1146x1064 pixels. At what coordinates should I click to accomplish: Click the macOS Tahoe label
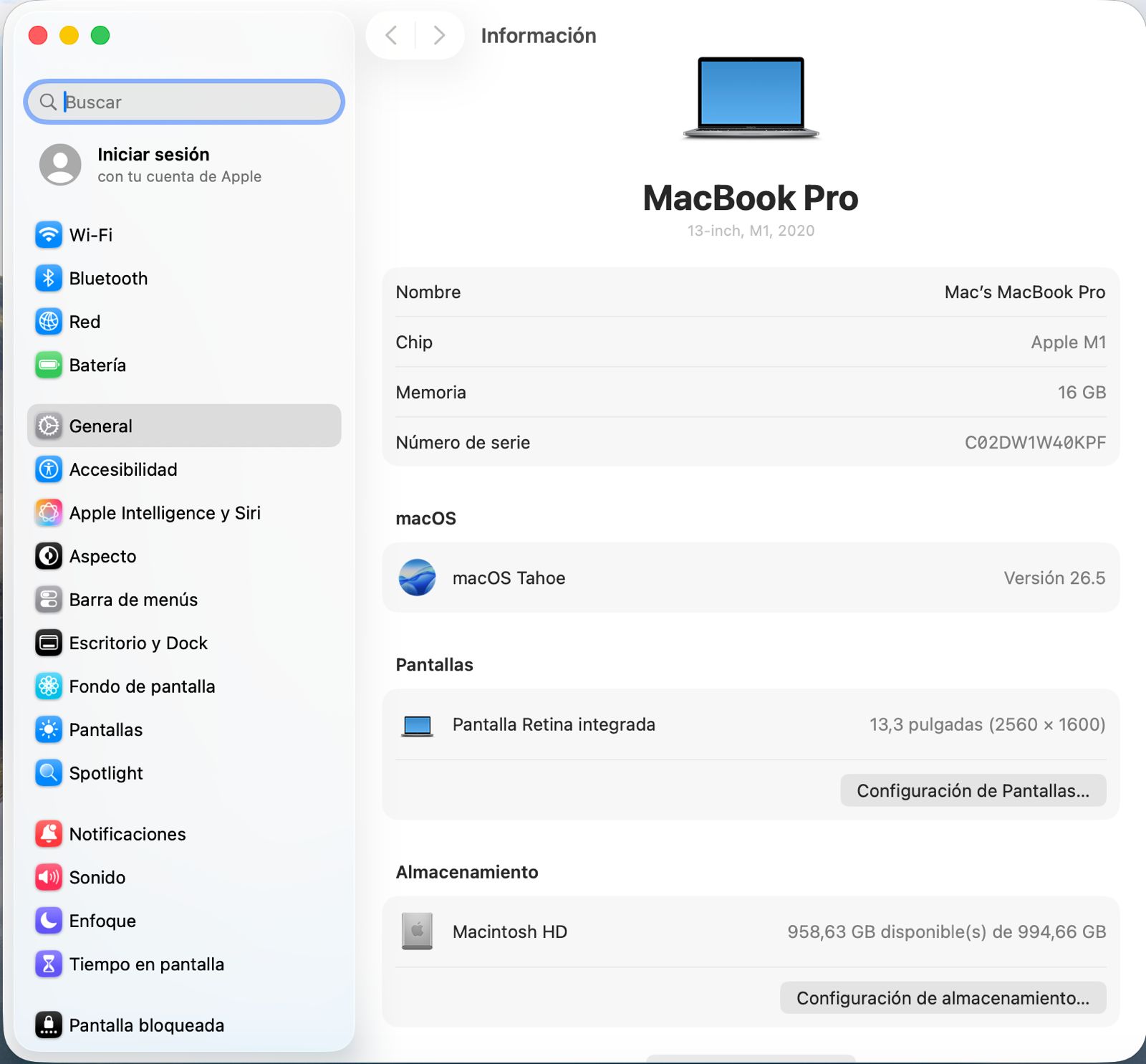[x=509, y=578]
